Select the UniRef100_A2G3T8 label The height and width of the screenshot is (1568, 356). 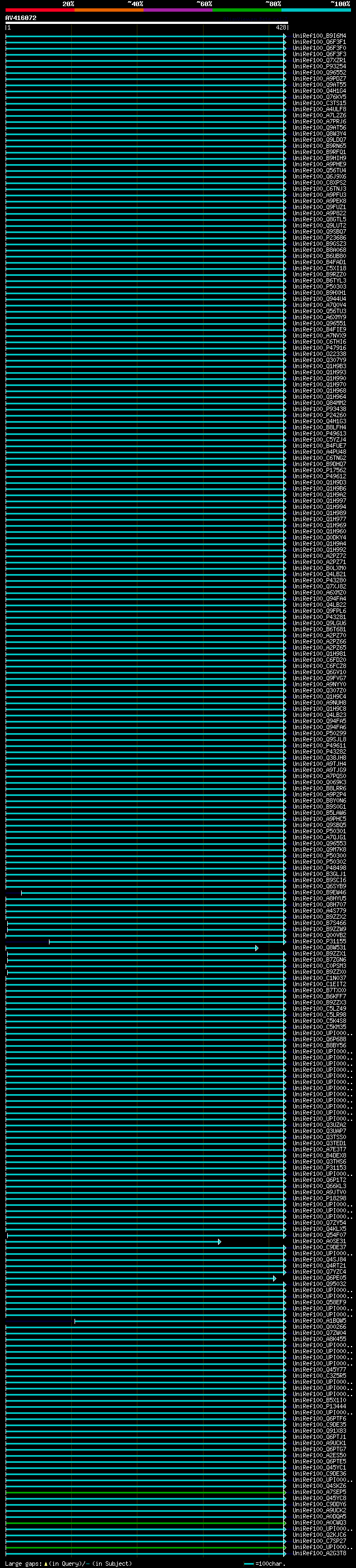pos(319,1554)
